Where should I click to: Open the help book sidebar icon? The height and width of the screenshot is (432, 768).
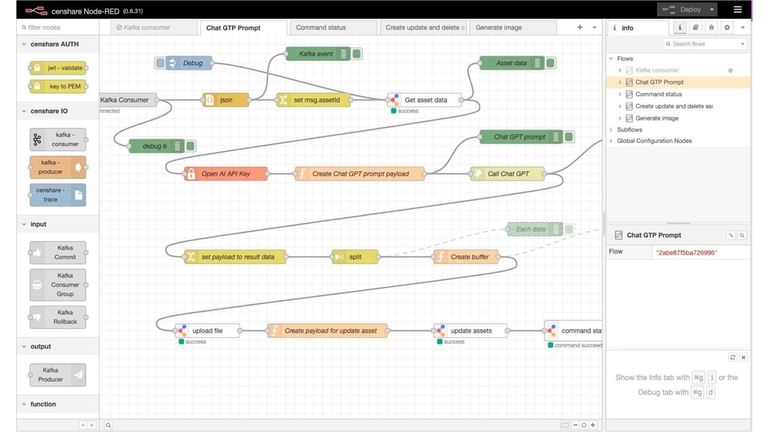(x=695, y=27)
